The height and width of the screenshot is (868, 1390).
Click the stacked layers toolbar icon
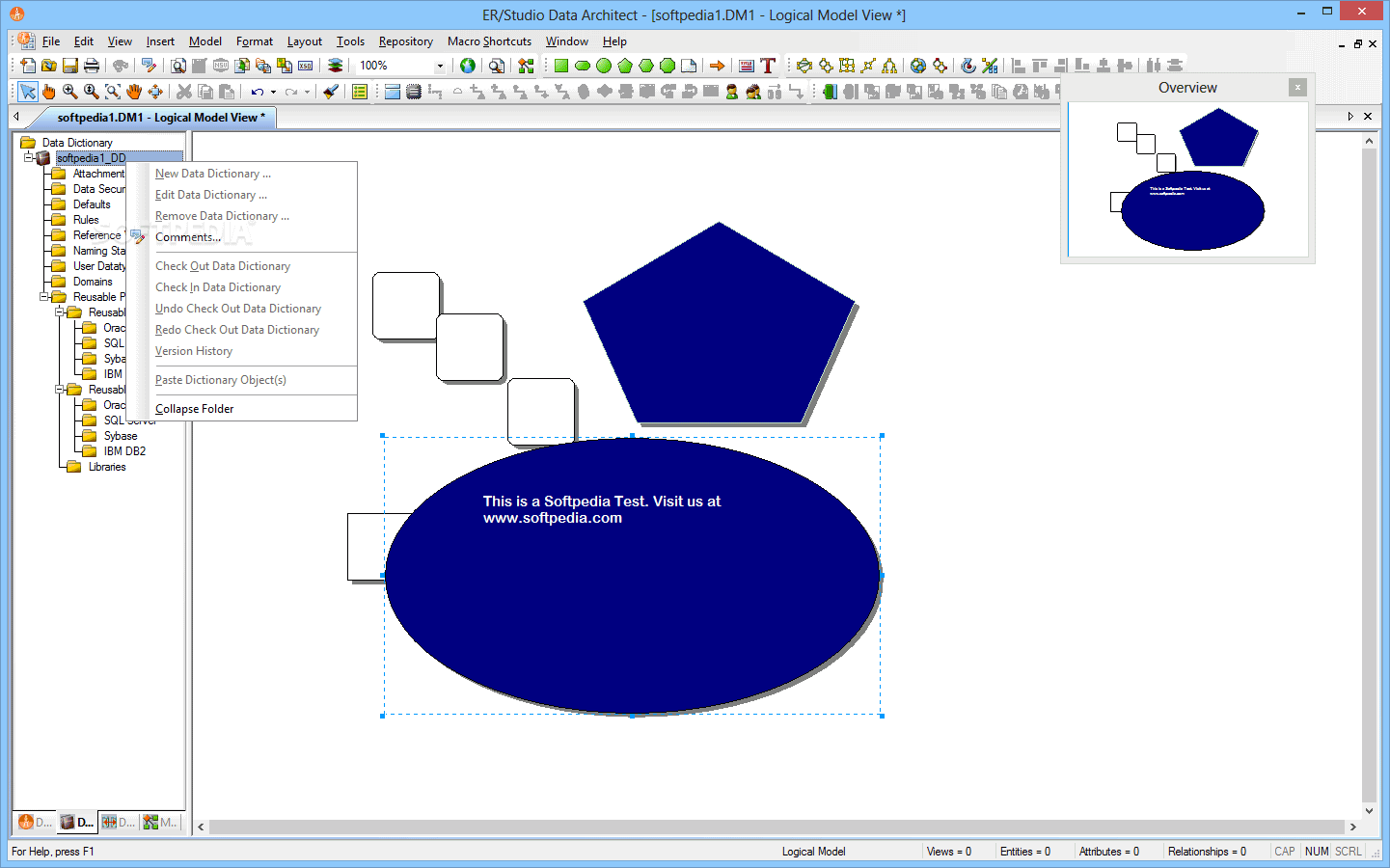[x=335, y=66]
